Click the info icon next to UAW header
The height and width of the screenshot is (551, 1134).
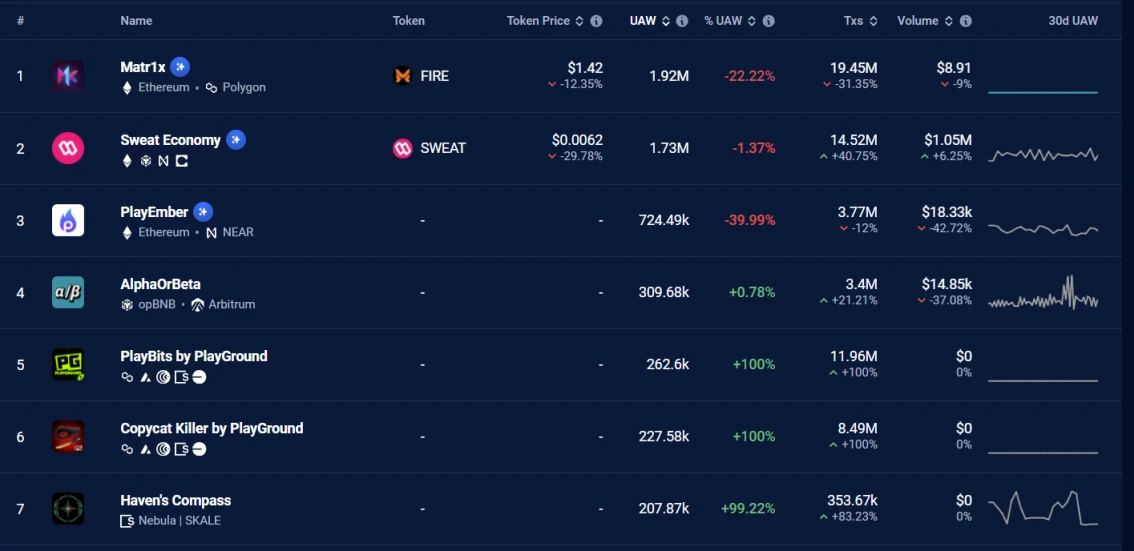682,21
